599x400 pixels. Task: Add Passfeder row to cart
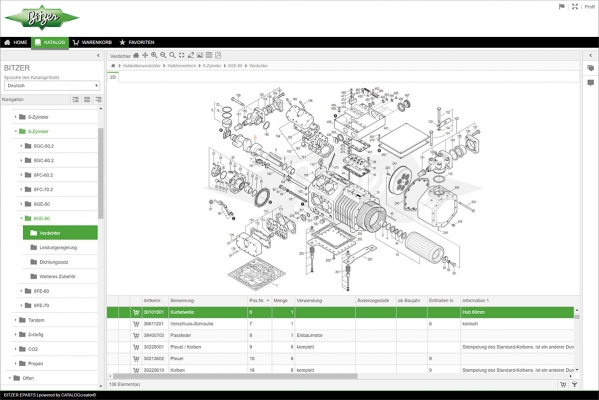tap(136, 335)
